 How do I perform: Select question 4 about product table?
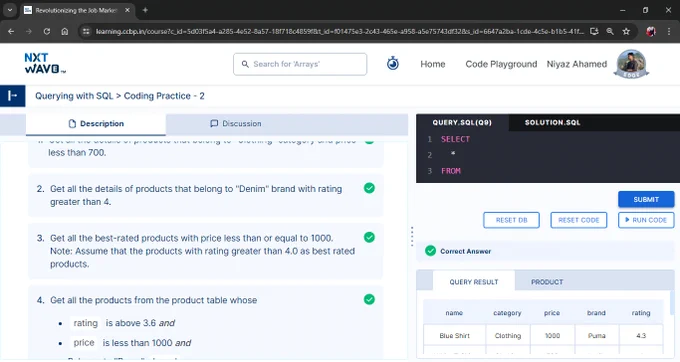206,323
